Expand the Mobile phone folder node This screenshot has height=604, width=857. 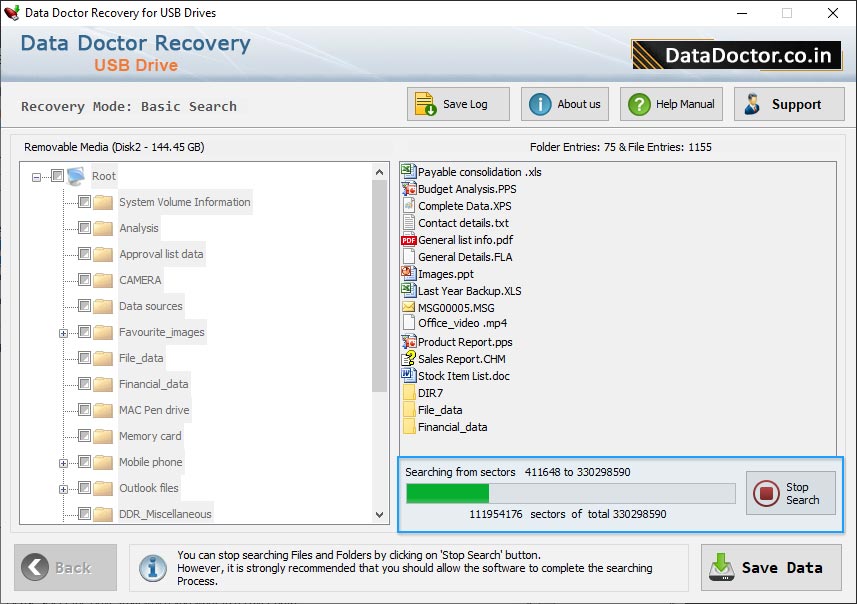64,463
